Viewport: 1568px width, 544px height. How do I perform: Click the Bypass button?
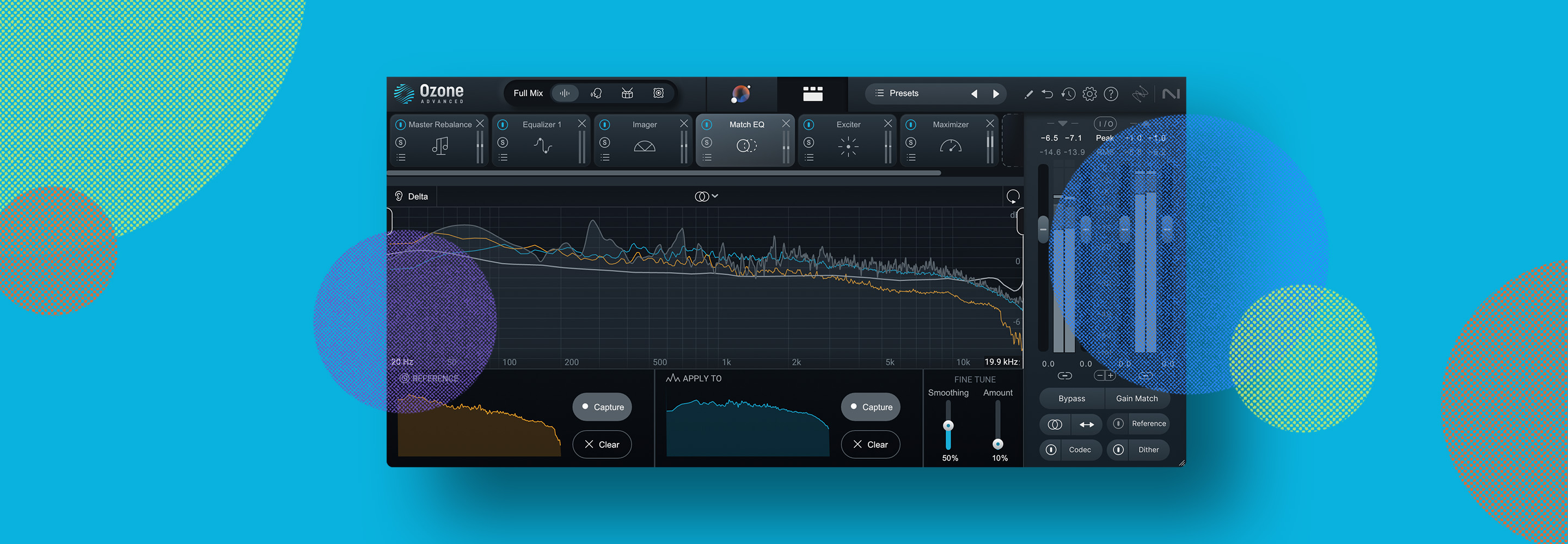(1071, 399)
